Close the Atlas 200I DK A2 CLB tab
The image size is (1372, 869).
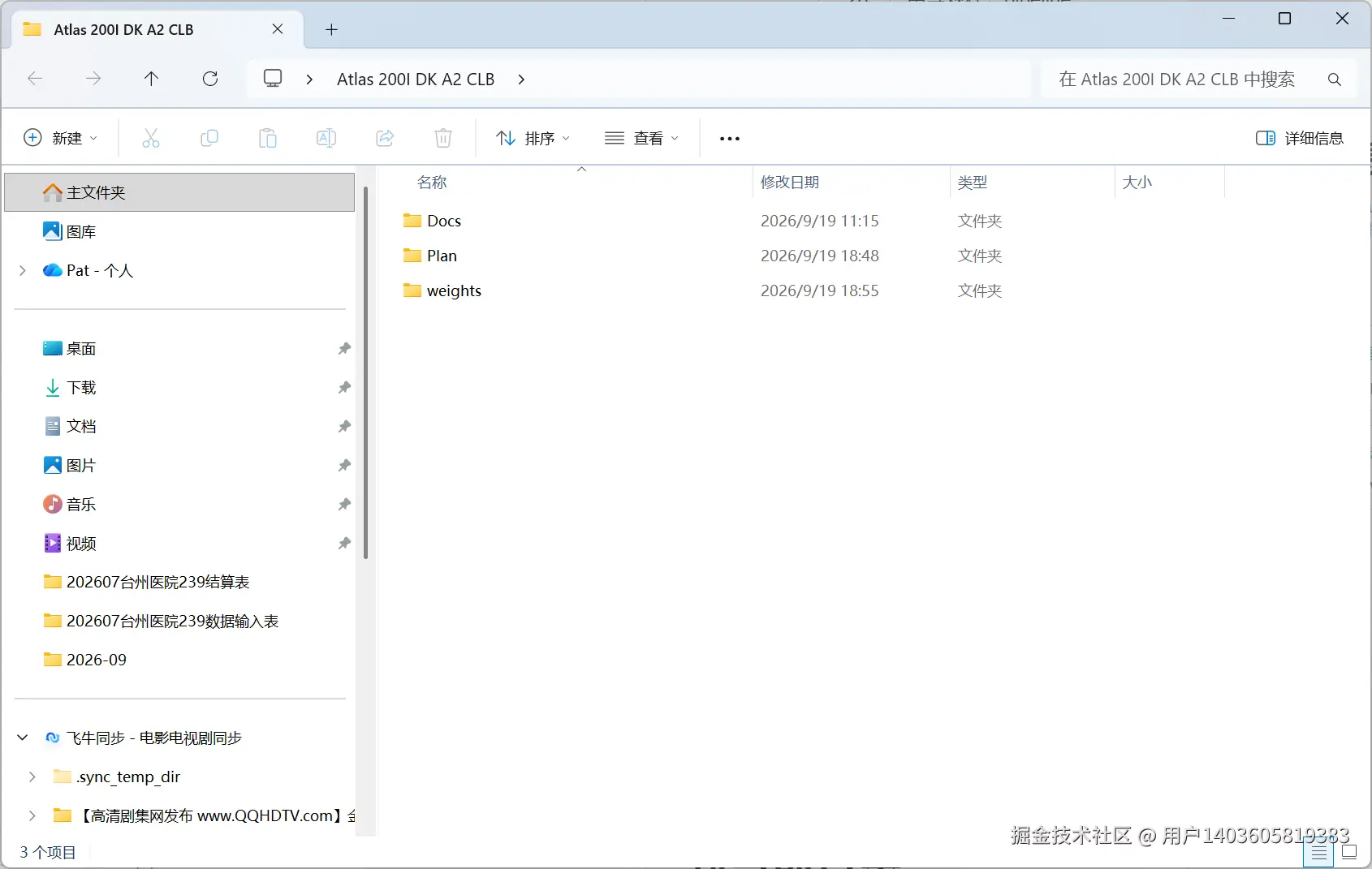(x=278, y=29)
